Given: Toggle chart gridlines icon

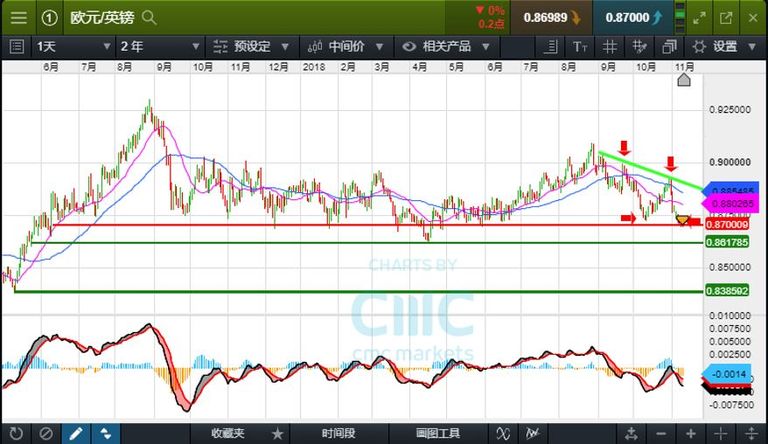Looking at the screenshot, I should [609, 47].
